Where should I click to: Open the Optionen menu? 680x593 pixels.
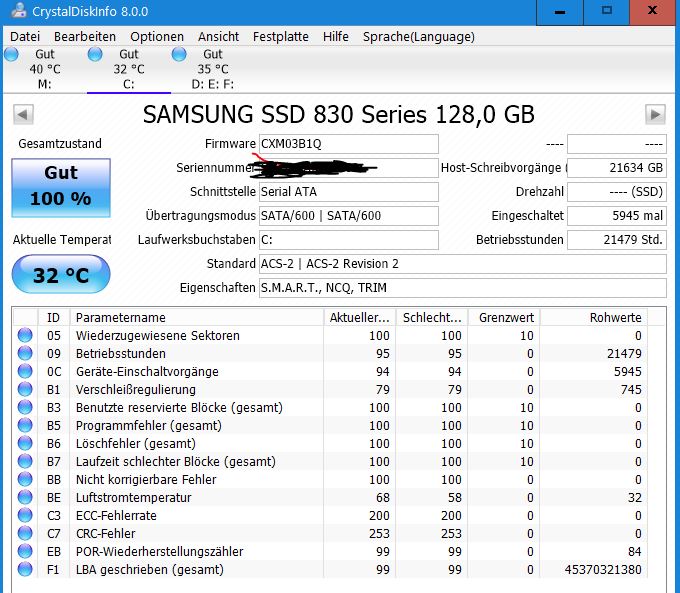tap(157, 37)
